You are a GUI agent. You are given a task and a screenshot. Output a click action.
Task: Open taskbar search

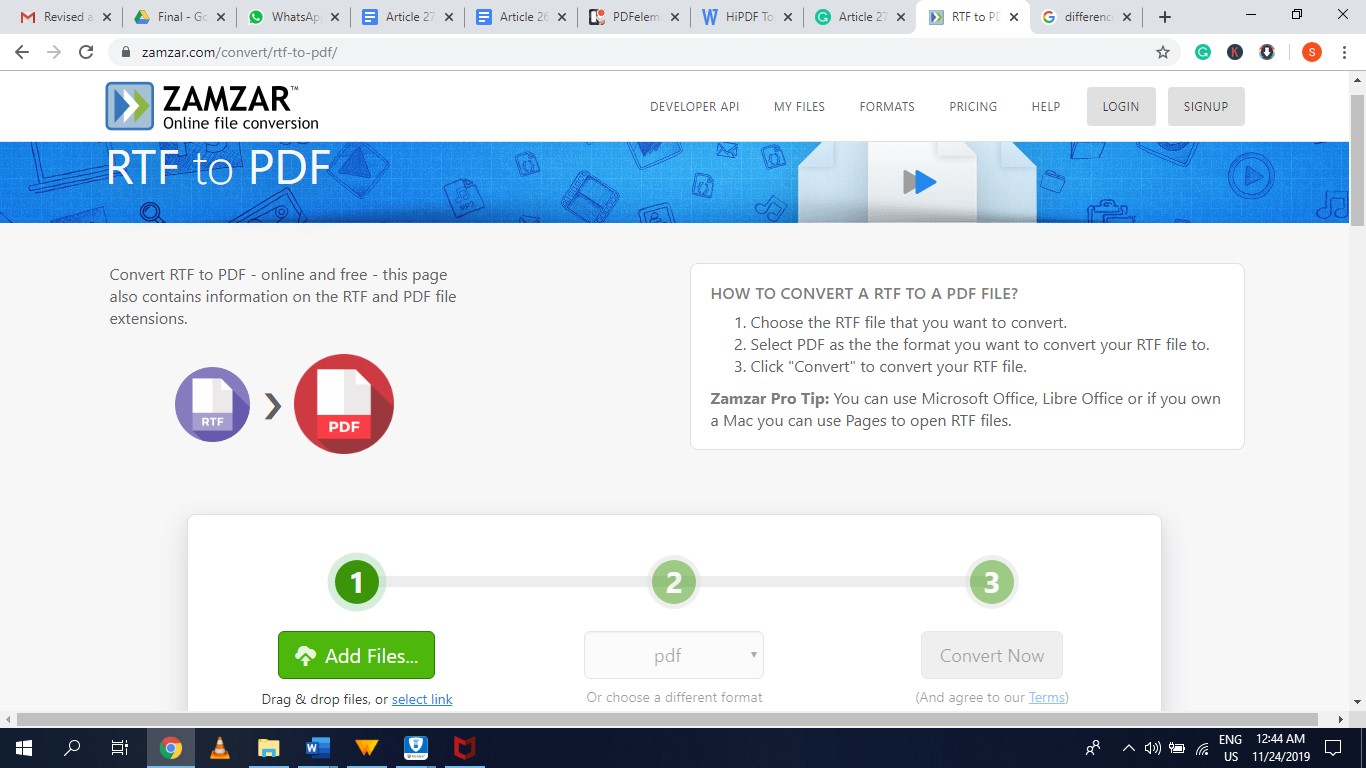[72, 747]
